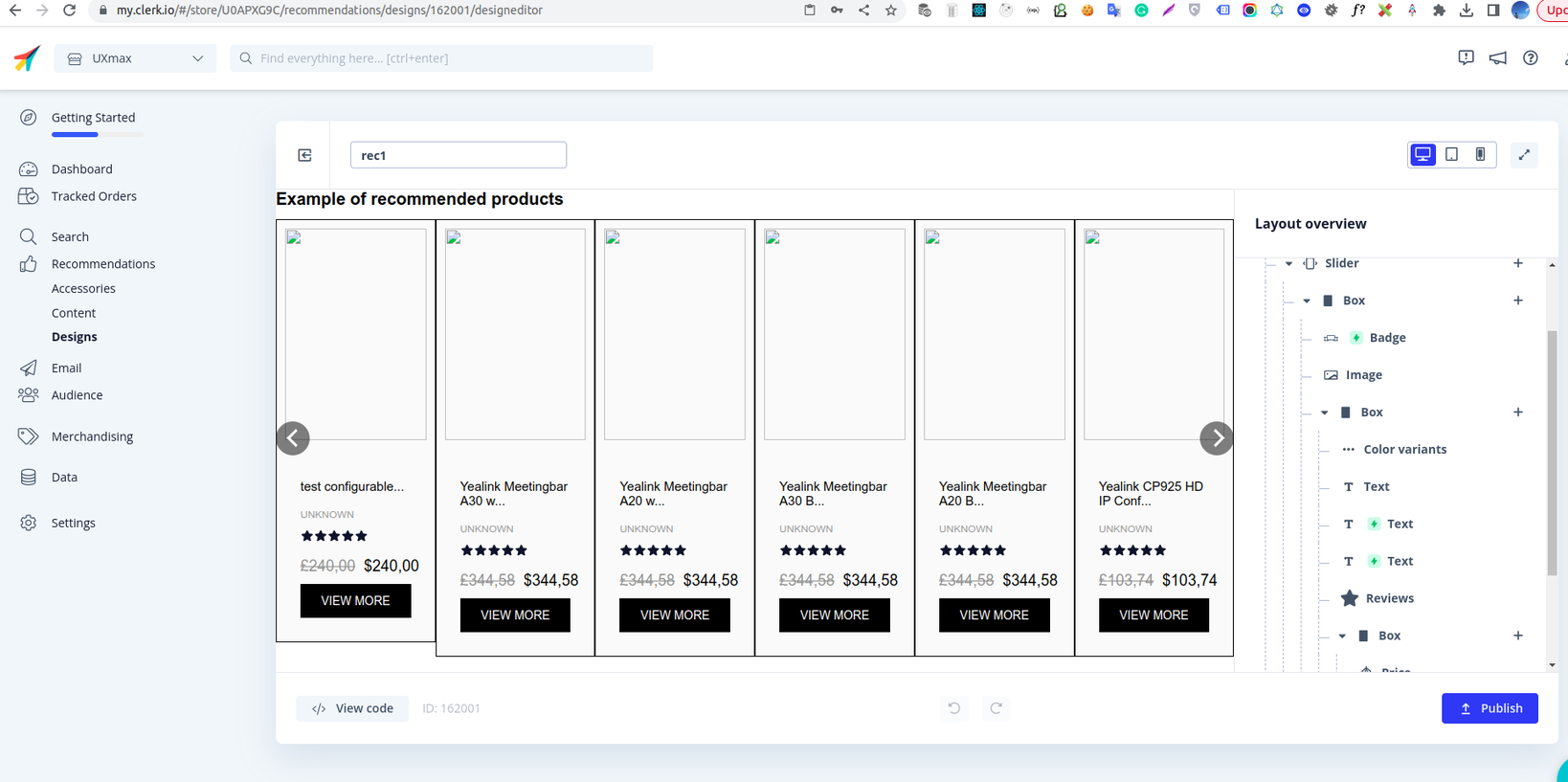Open the feedback message icon in header
The height and width of the screenshot is (782, 1568).
[1466, 58]
